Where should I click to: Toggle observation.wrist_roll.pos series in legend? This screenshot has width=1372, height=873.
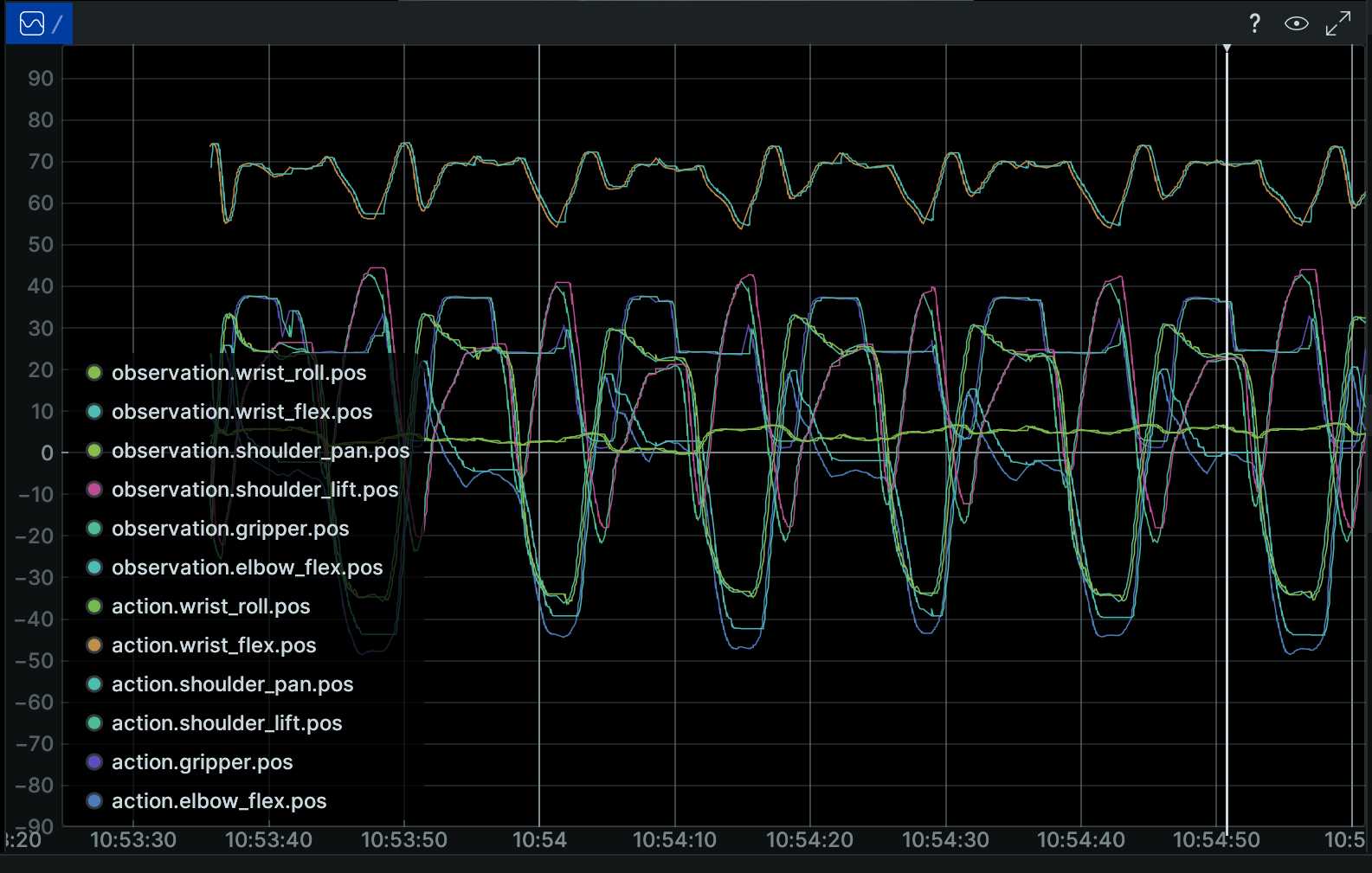coord(227,373)
